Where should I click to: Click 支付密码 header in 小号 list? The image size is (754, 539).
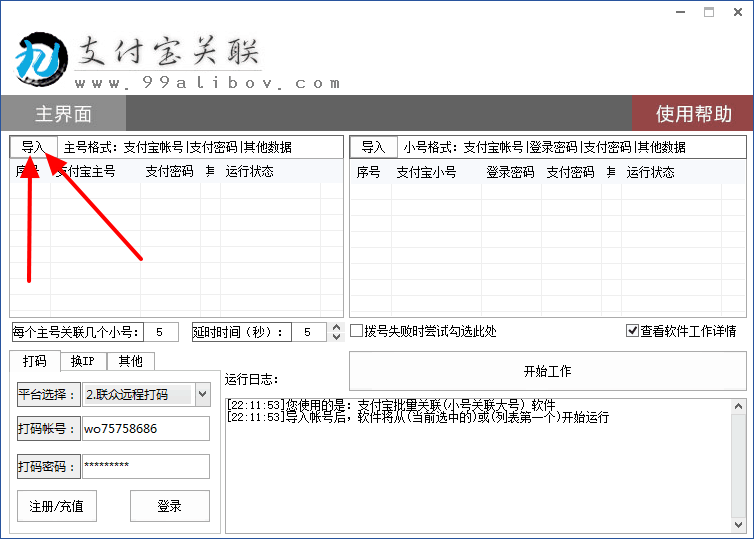(x=570, y=172)
